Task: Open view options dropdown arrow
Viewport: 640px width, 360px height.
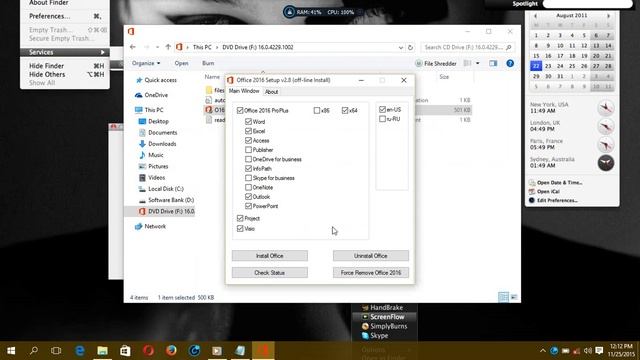Action: coord(478,63)
